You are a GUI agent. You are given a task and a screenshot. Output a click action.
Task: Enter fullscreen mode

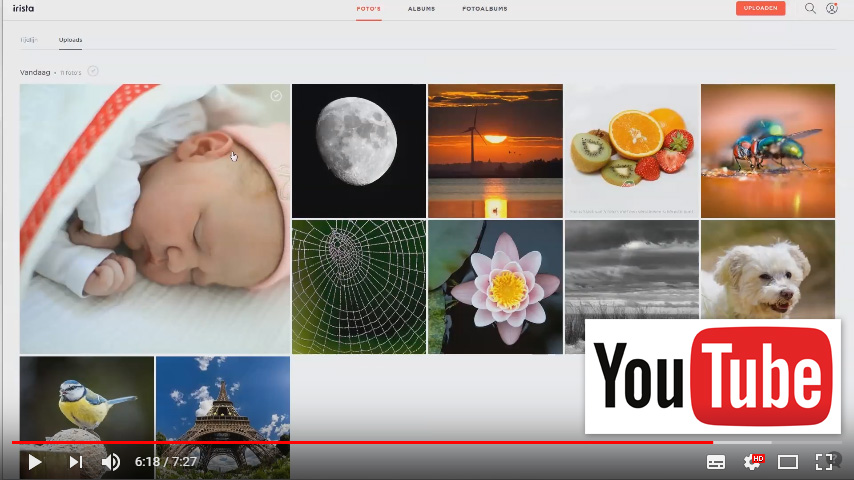(824, 462)
